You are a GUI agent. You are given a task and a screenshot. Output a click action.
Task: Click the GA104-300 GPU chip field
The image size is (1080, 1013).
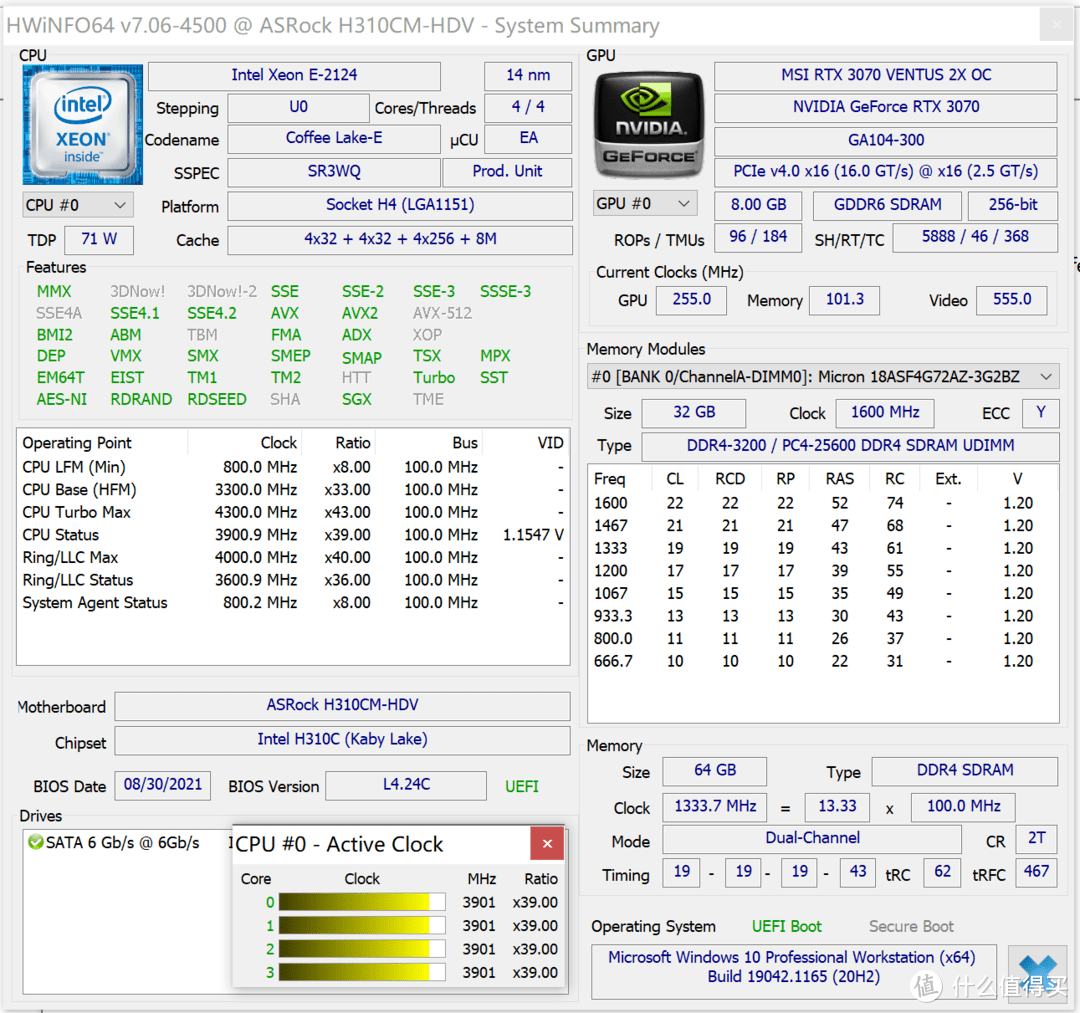886,140
